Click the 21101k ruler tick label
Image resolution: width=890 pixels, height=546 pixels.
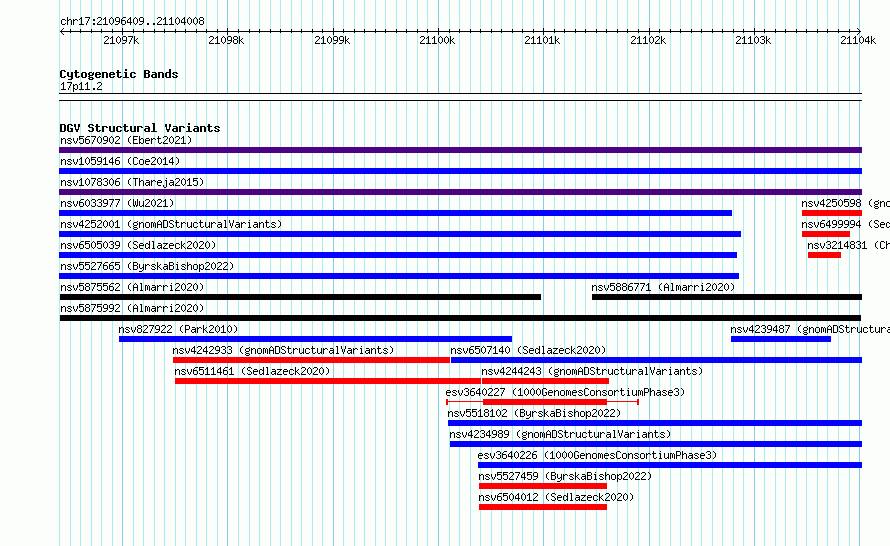[x=542, y=40]
